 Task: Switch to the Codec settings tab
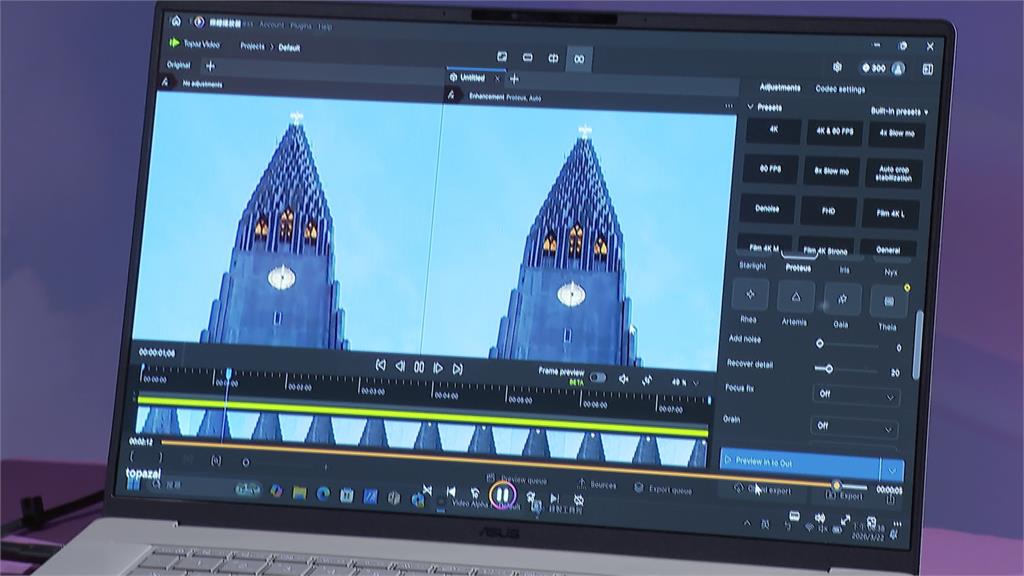(x=840, y=89)
